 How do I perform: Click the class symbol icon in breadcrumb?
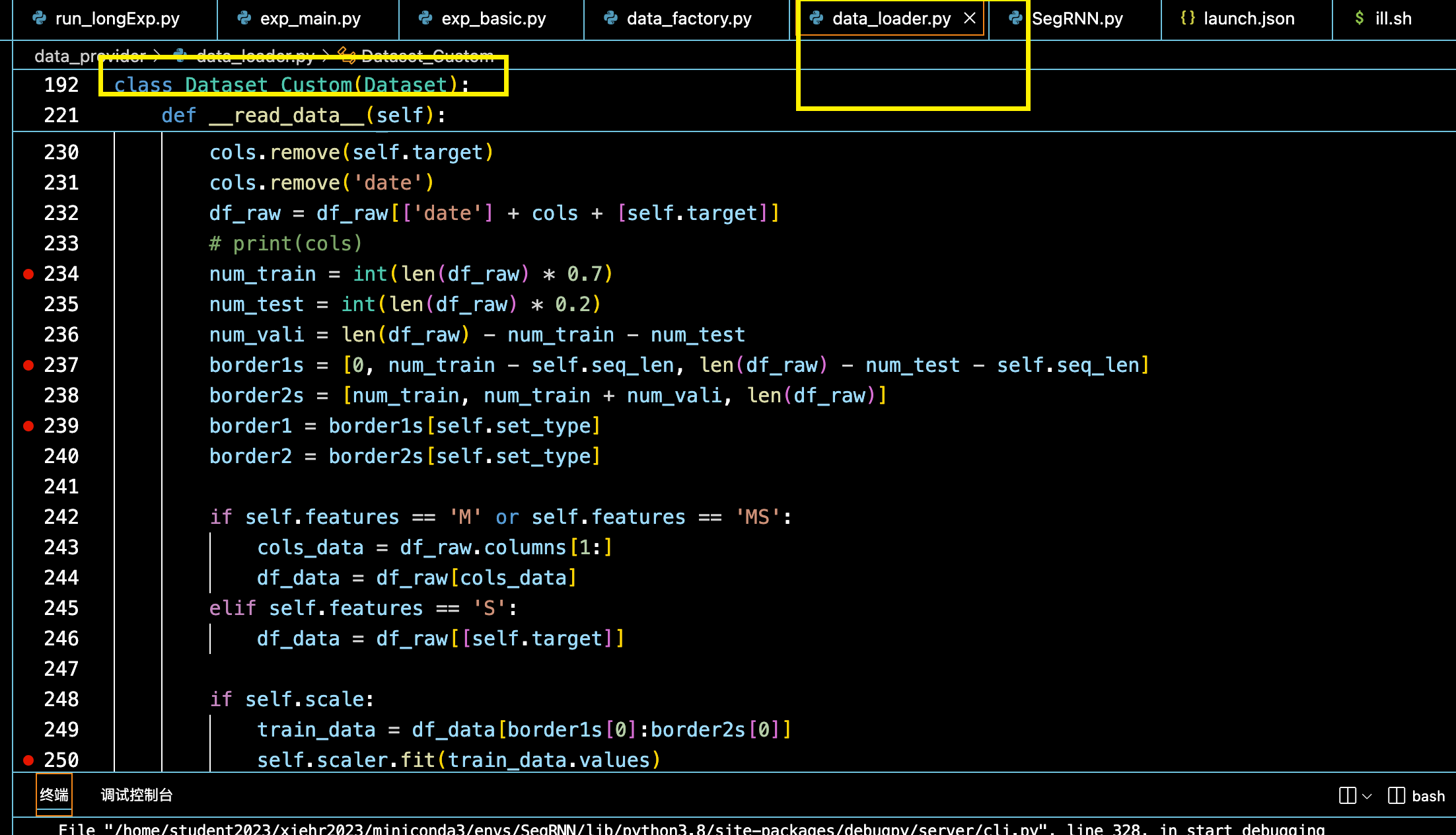(x=346, y=55)
